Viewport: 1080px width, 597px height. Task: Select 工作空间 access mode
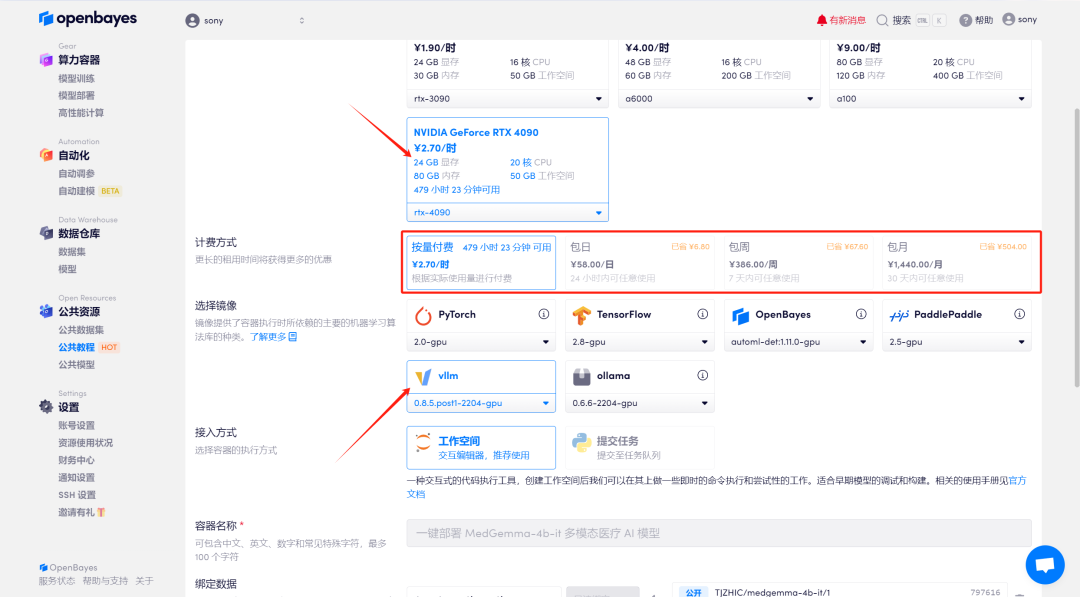(481, 448)
